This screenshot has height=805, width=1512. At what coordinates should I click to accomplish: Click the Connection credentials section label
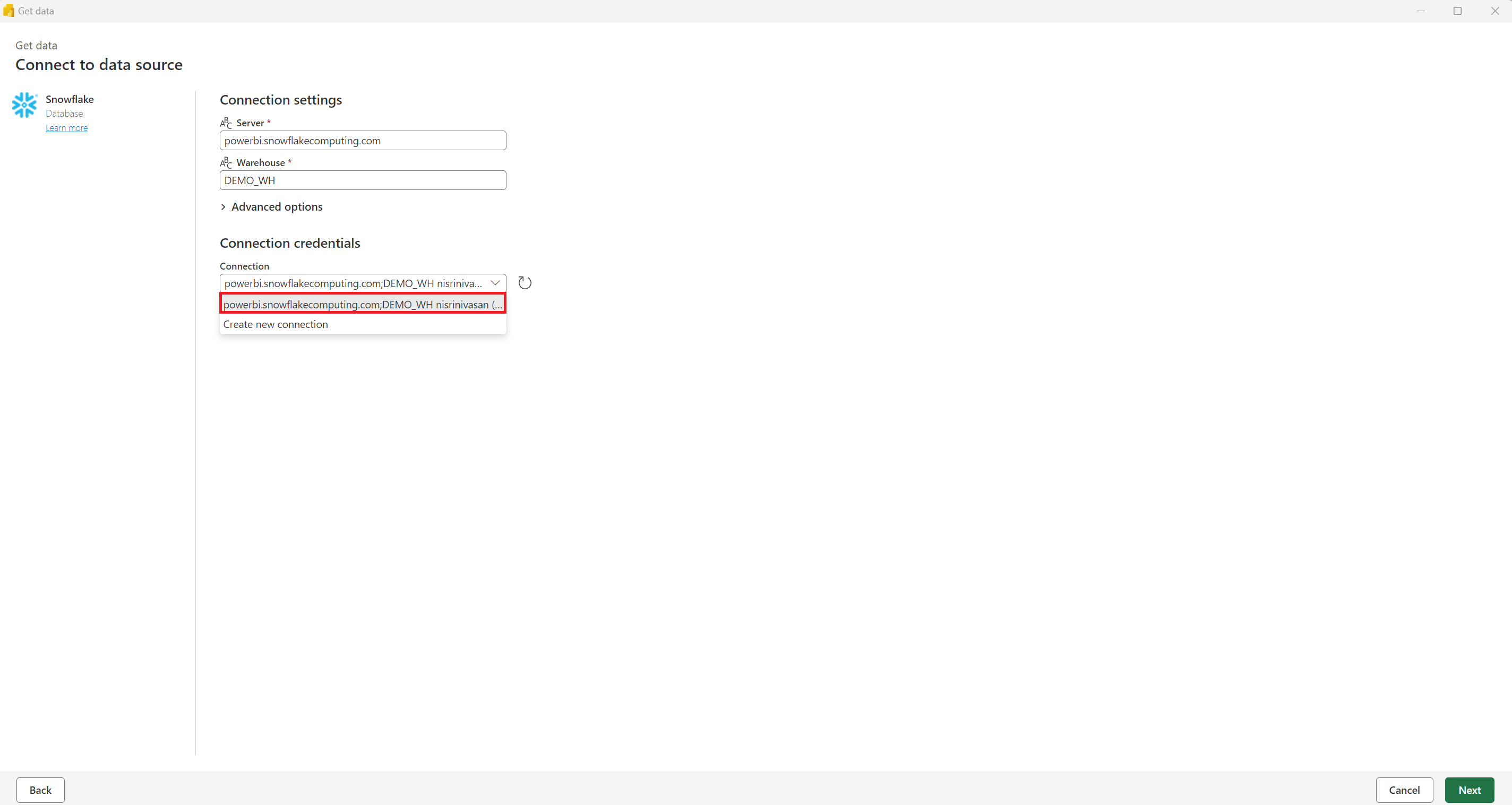[x=289, y=242]
